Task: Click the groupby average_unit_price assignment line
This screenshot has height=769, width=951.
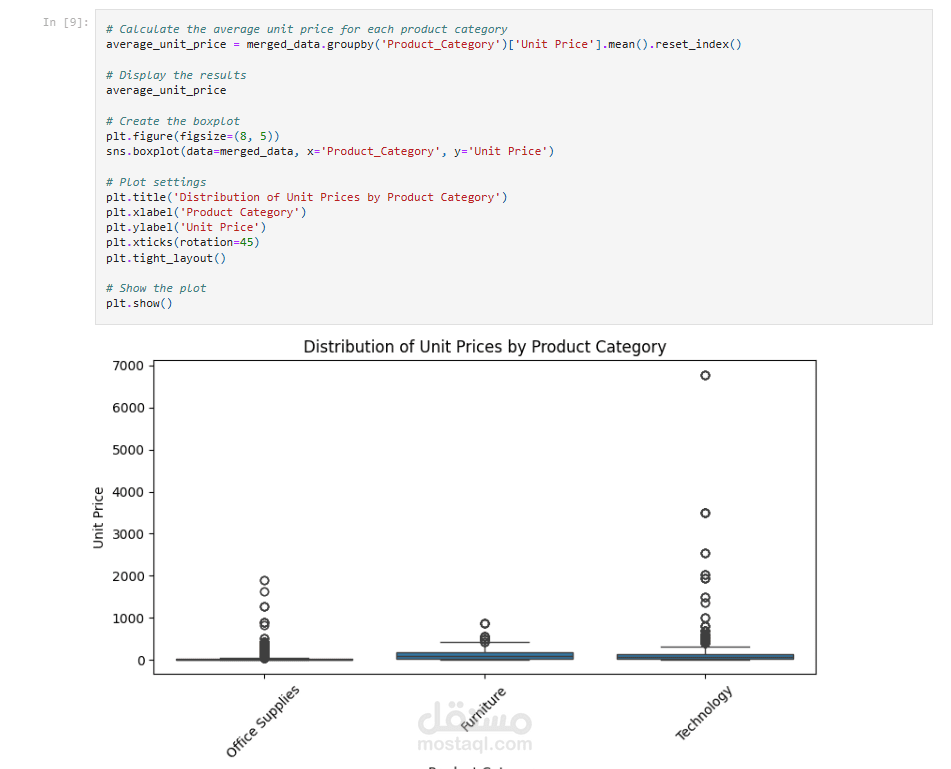Action: tap(424, 44)
